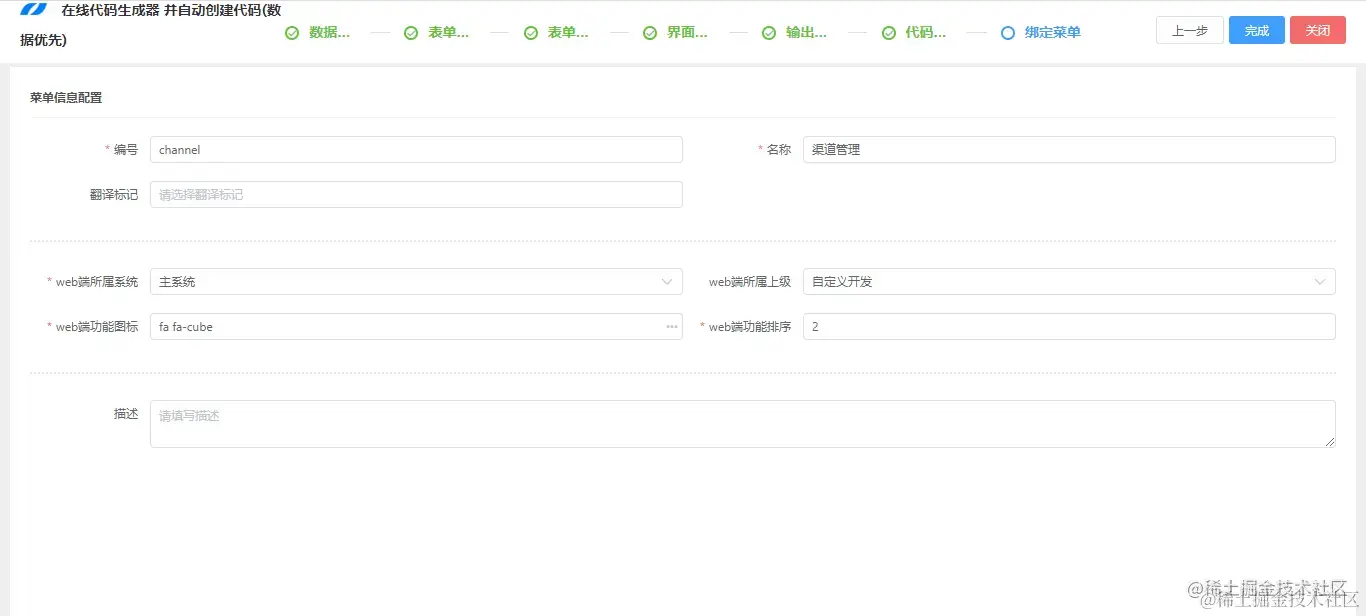Viewport: 1366px width, 616px height.
Task: Click the green check icon on 数据 step
Action: pyautogui.click(x=292, y=32)
